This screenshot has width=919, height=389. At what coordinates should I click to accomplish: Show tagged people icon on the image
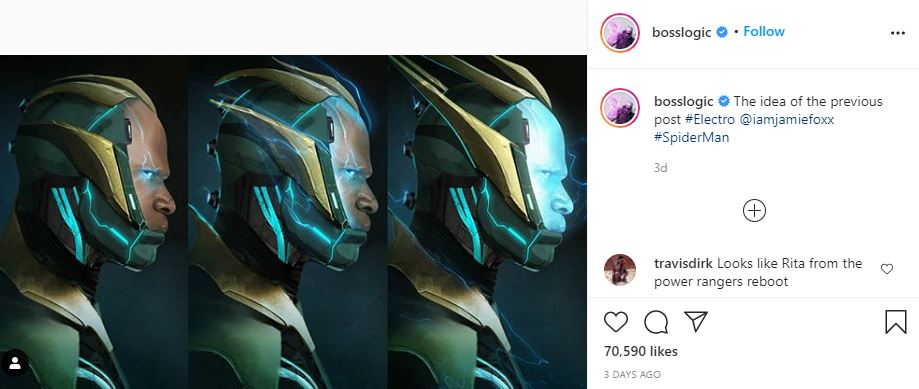(x=15, y=364)
